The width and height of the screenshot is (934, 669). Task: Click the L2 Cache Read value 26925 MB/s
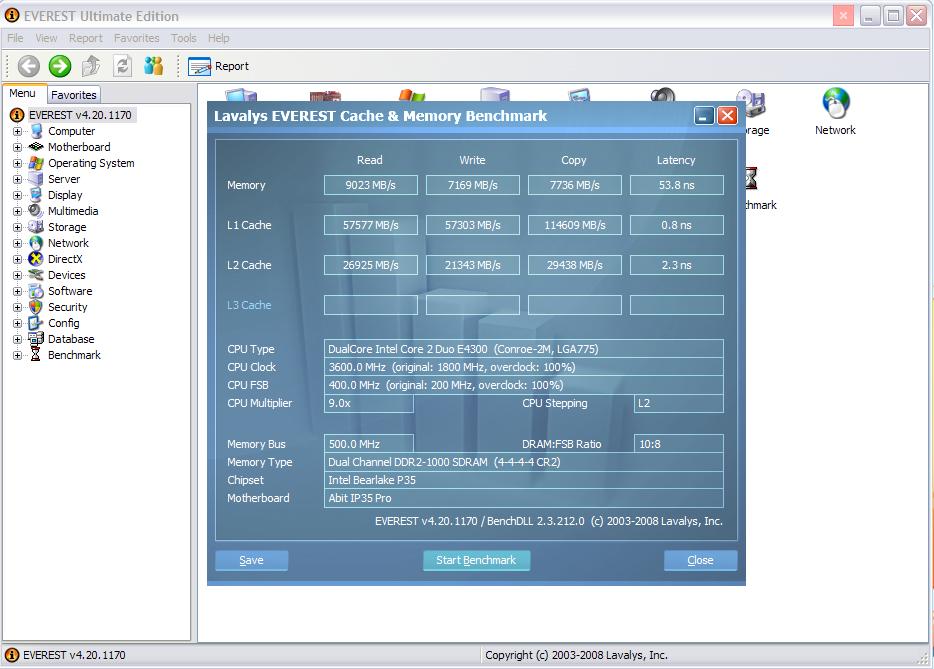[371, 265]
